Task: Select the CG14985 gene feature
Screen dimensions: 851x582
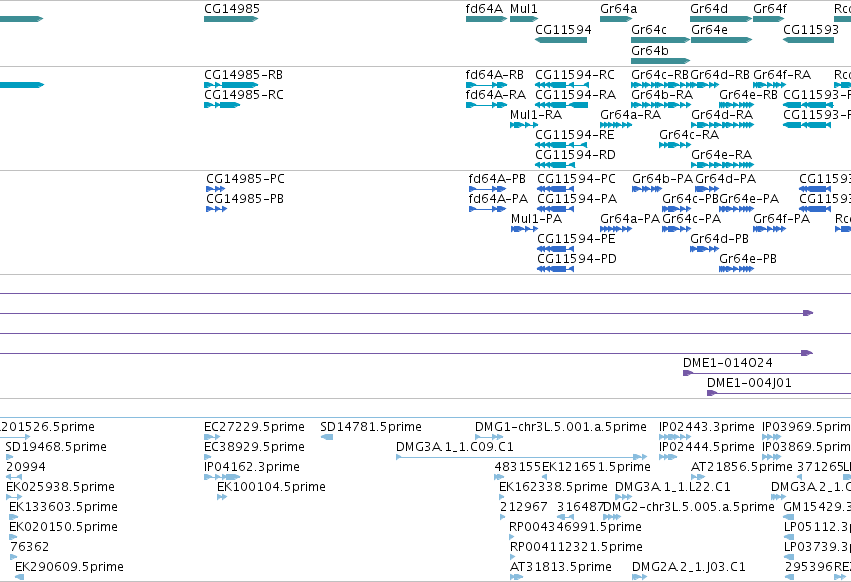Action: tap(231, 19)
